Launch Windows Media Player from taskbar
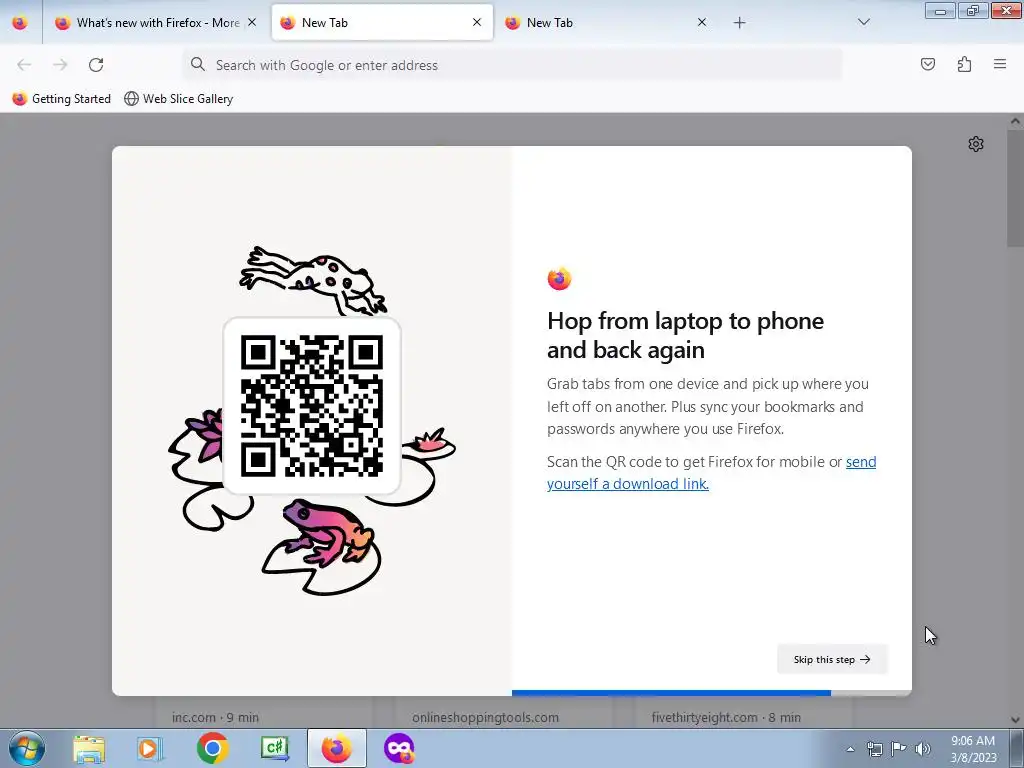Image resolution: width=1024 pixels, height=768 pixels. [x=150, y=748]
